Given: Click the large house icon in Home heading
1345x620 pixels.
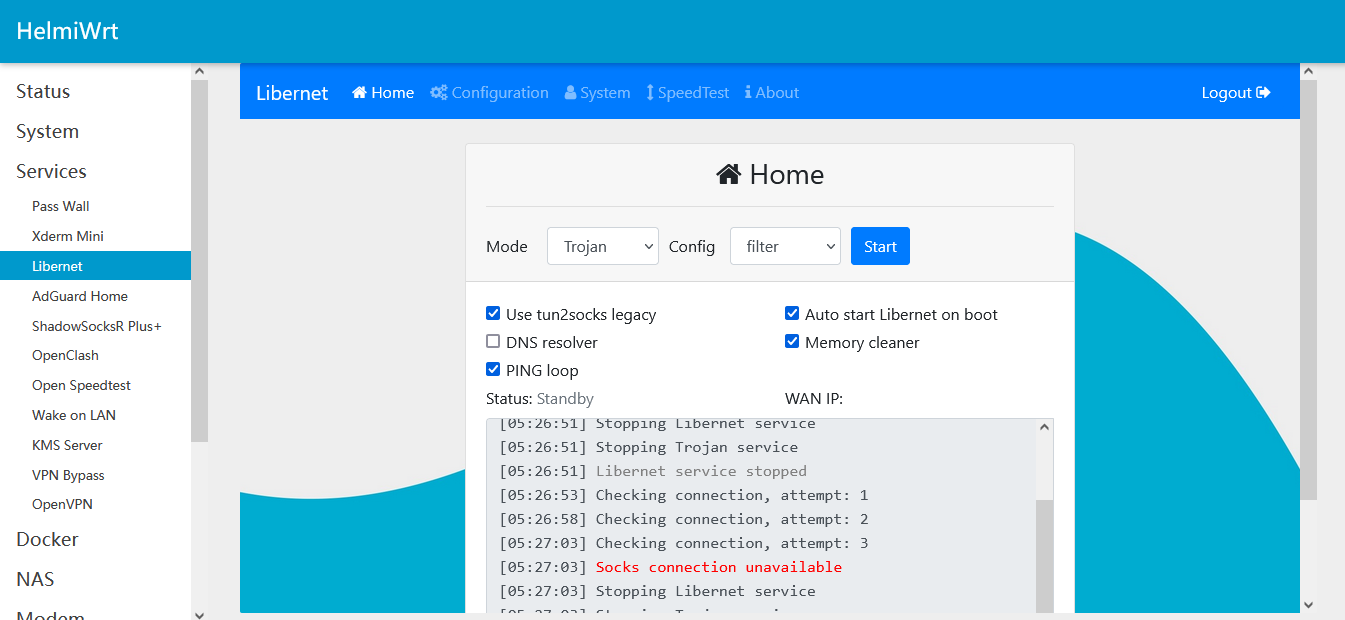Looking at the screenshot, I should point(729,175).
